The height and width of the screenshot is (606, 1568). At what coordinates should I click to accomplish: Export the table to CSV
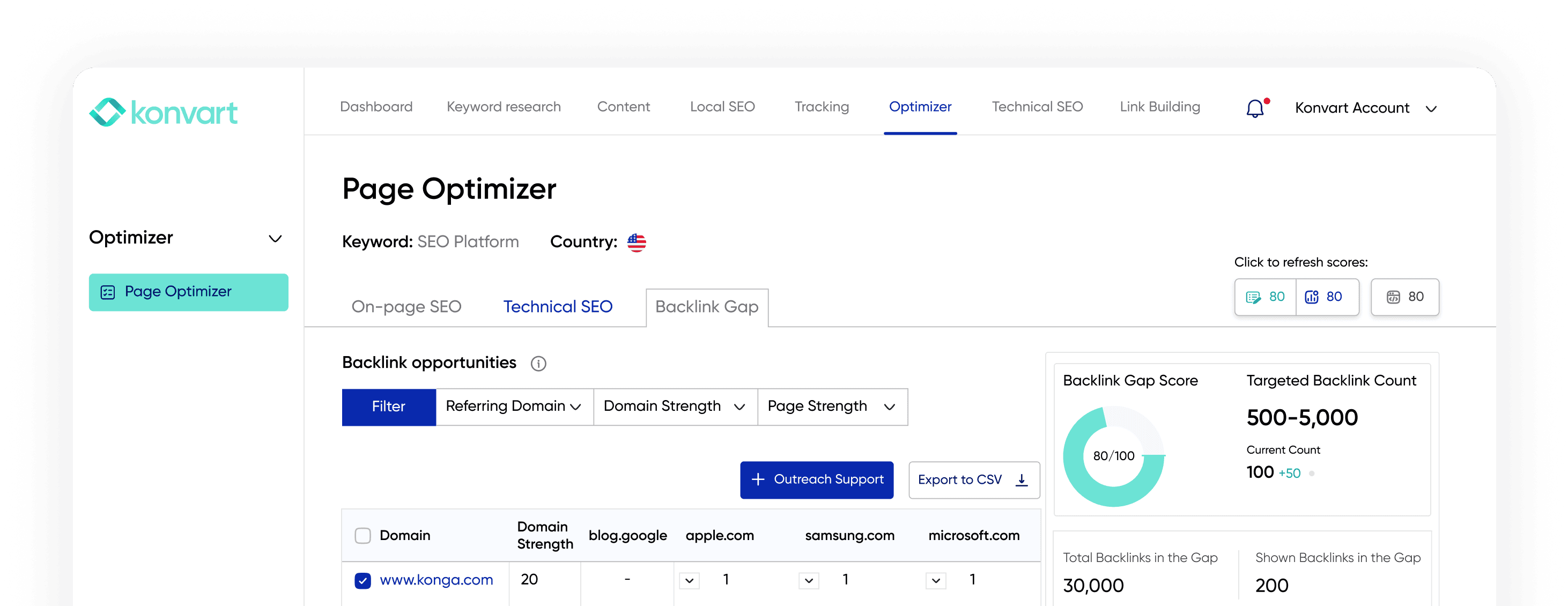click(x=973, y=479)
